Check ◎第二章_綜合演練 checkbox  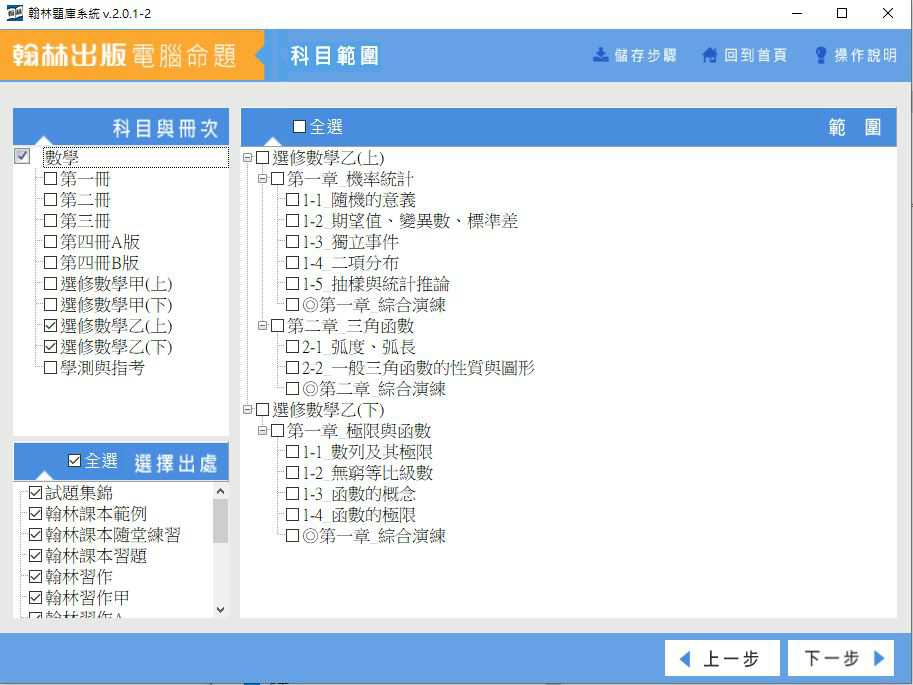[292, 389]
